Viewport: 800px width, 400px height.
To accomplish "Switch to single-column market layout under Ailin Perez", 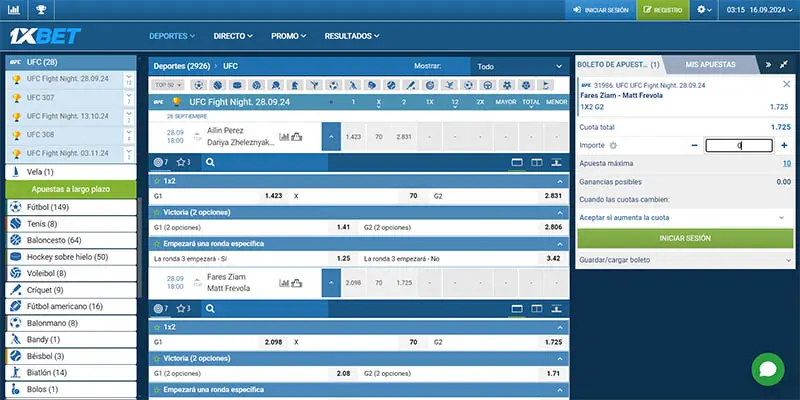I will [x=517, y=163].
